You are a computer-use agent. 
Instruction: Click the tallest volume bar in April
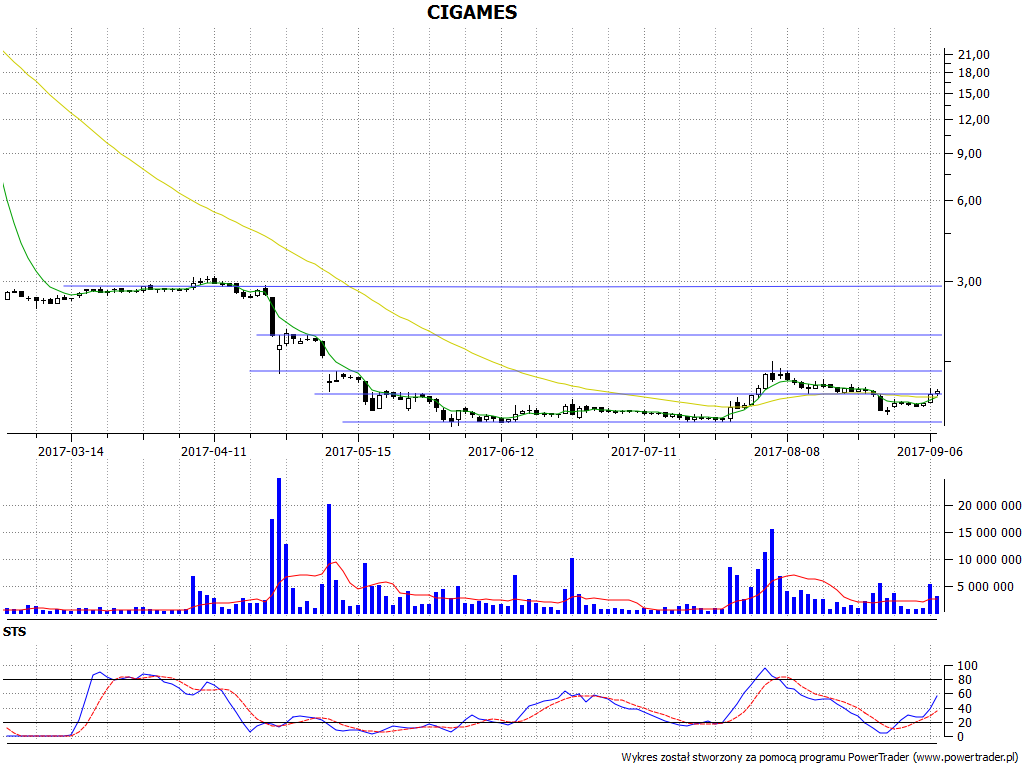[x=279, y=546]
